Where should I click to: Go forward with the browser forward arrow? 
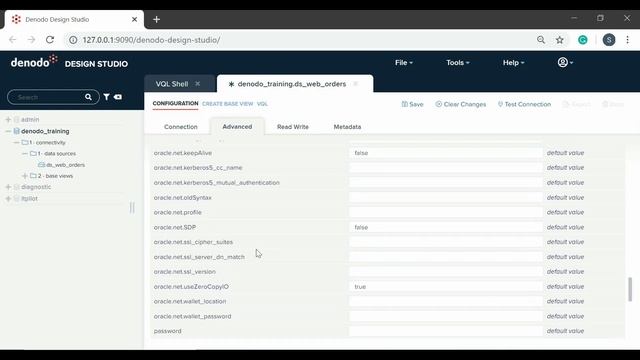click(31, 40)
